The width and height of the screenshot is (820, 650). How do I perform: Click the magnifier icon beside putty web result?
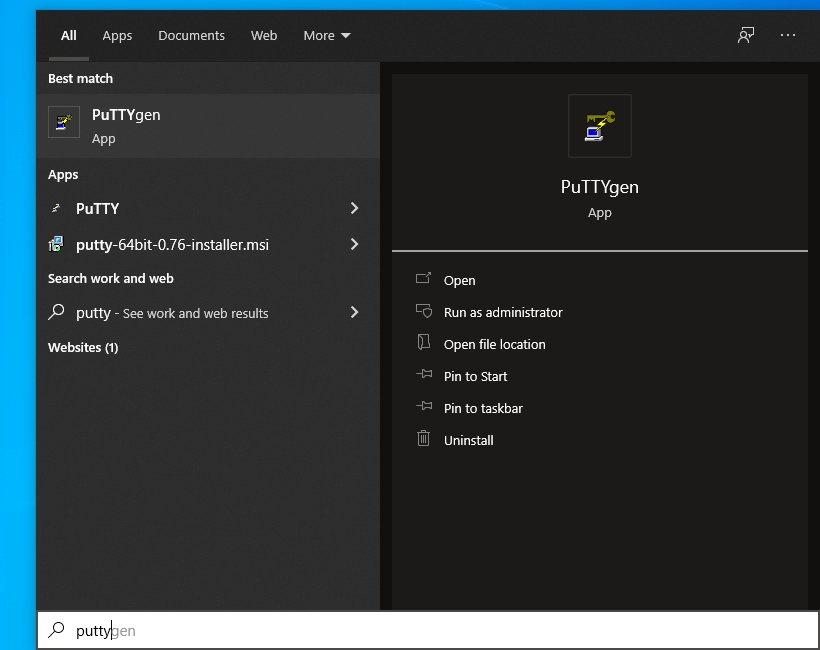click(x=57, y=313)
